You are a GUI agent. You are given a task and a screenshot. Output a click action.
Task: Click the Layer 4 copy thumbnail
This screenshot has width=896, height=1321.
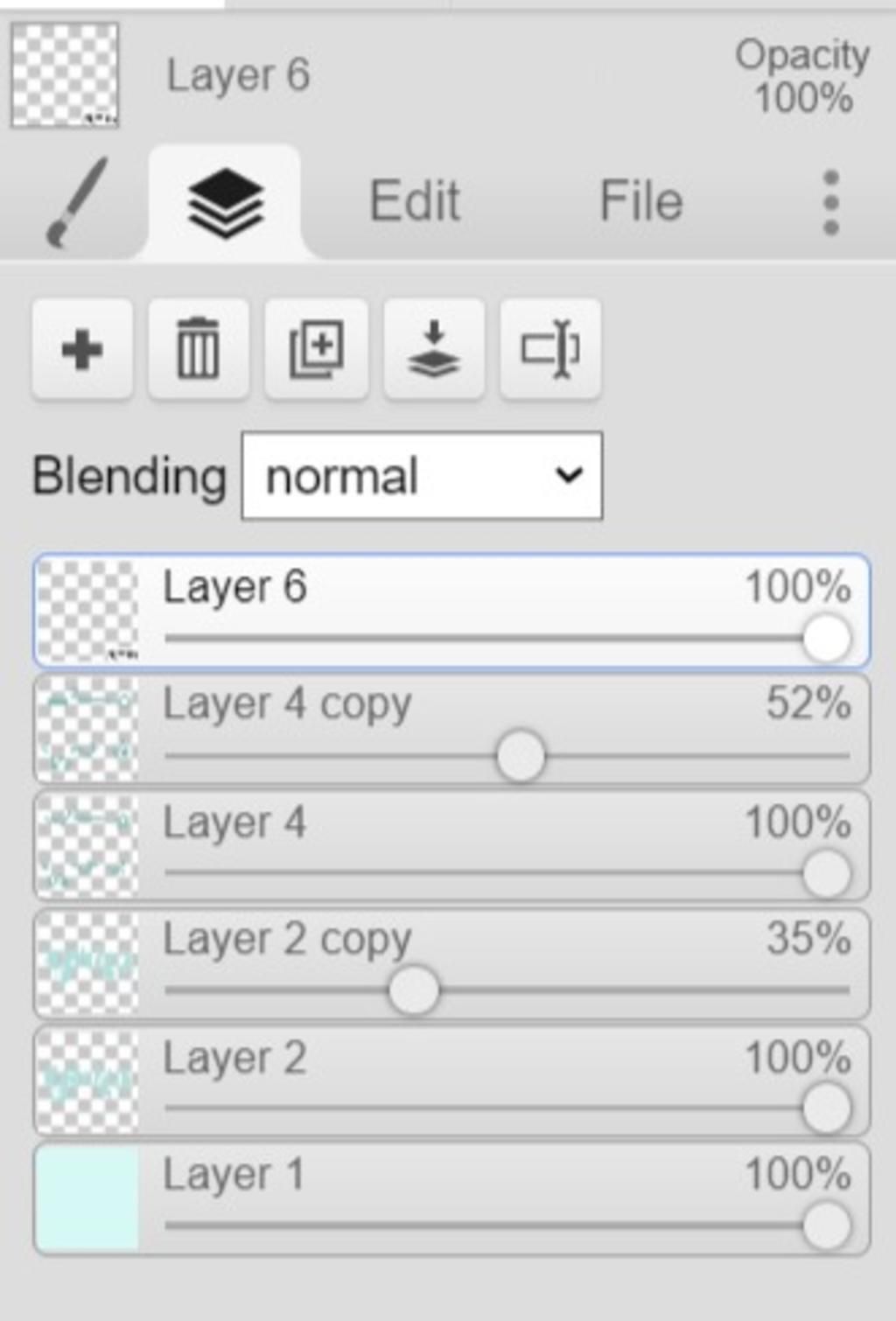(x=87, y=729)
